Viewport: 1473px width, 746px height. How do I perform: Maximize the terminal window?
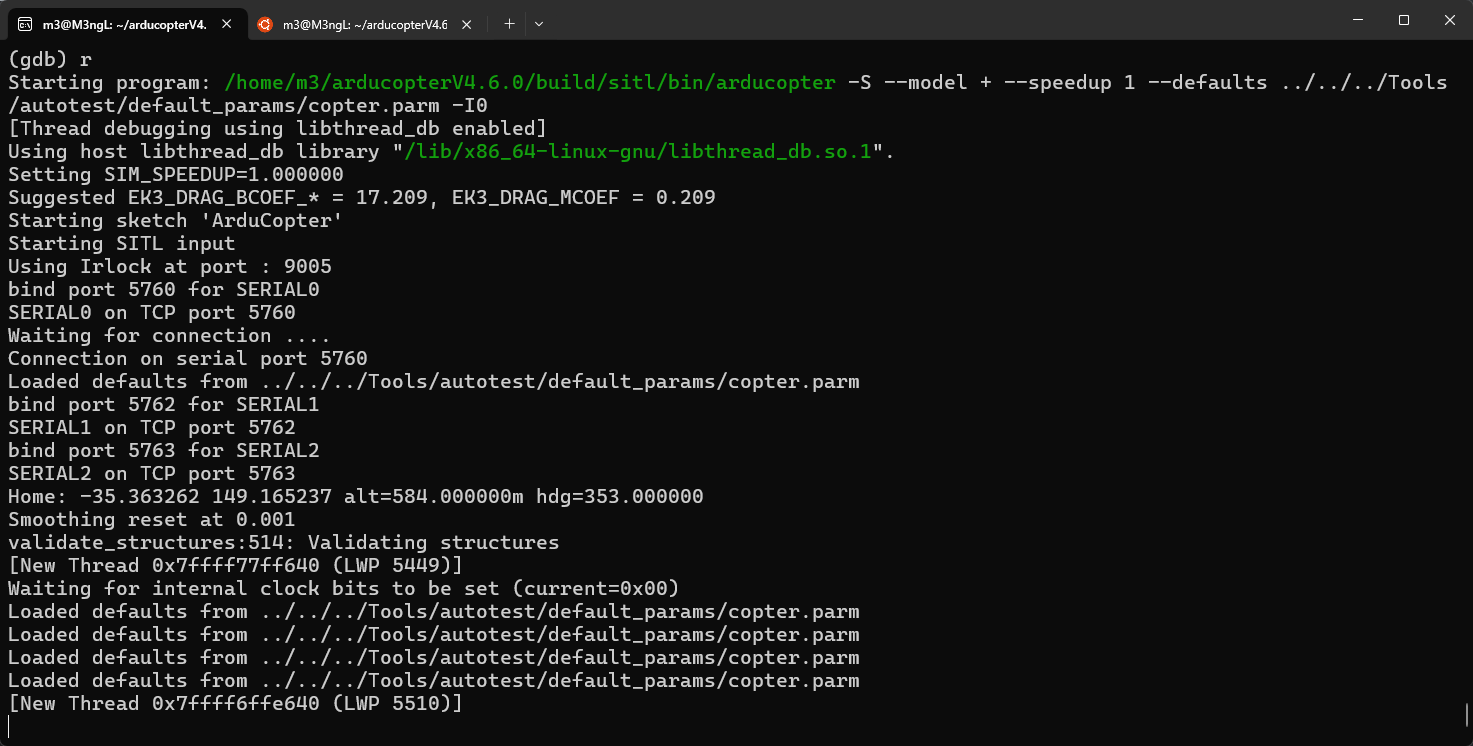coord(1404,20)
